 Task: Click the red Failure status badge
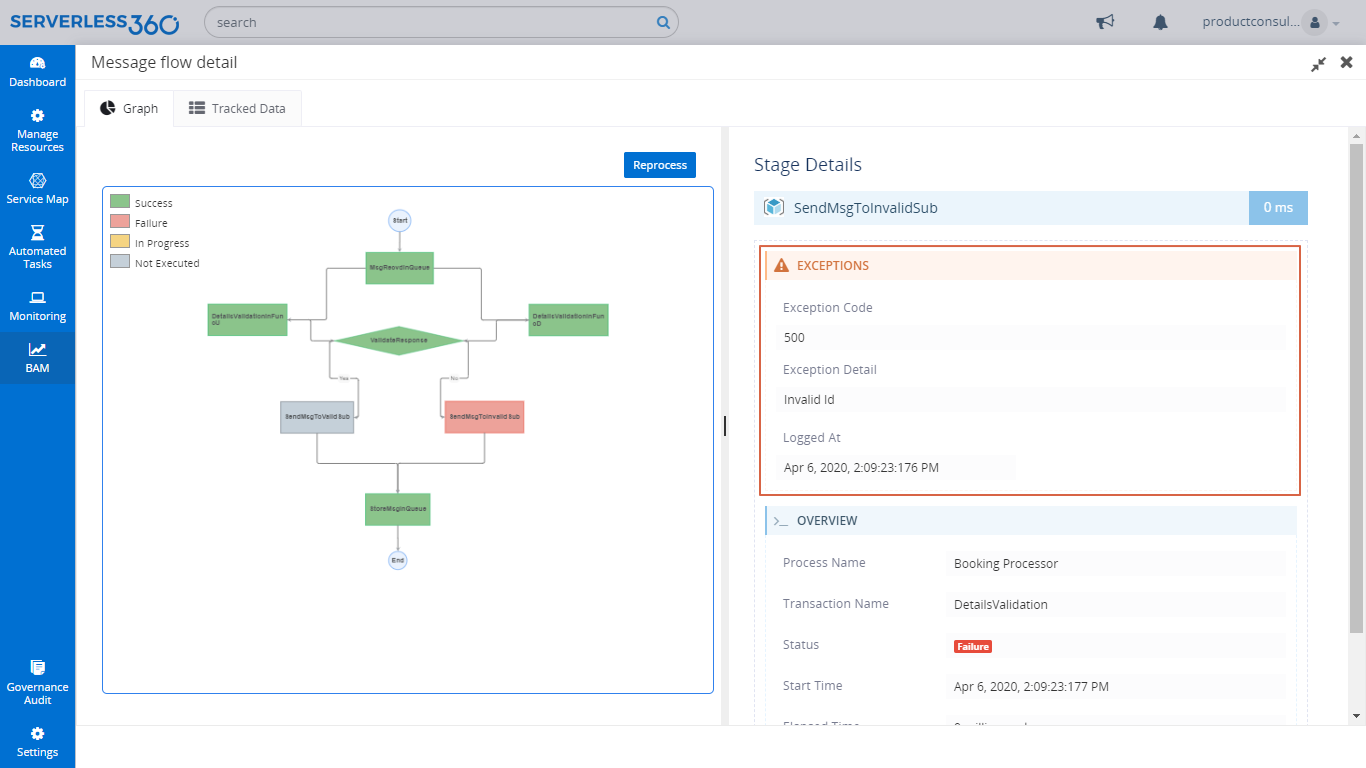pyautogui.click(x=973, y=646)
